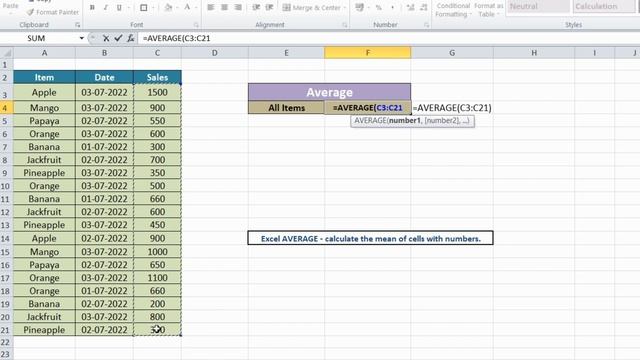Image resolution: width=640 pixels, height=360 pixels.
Task: Apply Comma Style format
Action: [x=392, y=7]
